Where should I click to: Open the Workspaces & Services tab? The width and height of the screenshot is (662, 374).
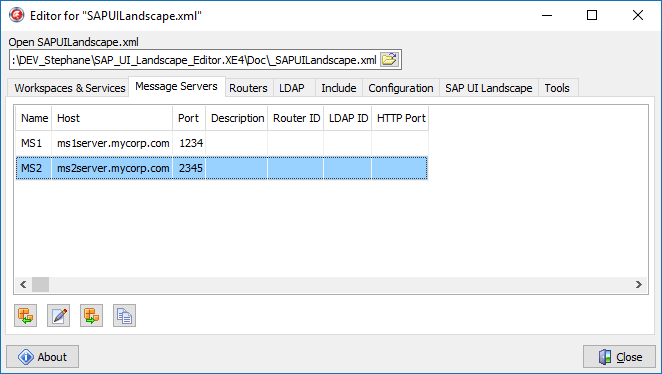click(x=70, y=88)
